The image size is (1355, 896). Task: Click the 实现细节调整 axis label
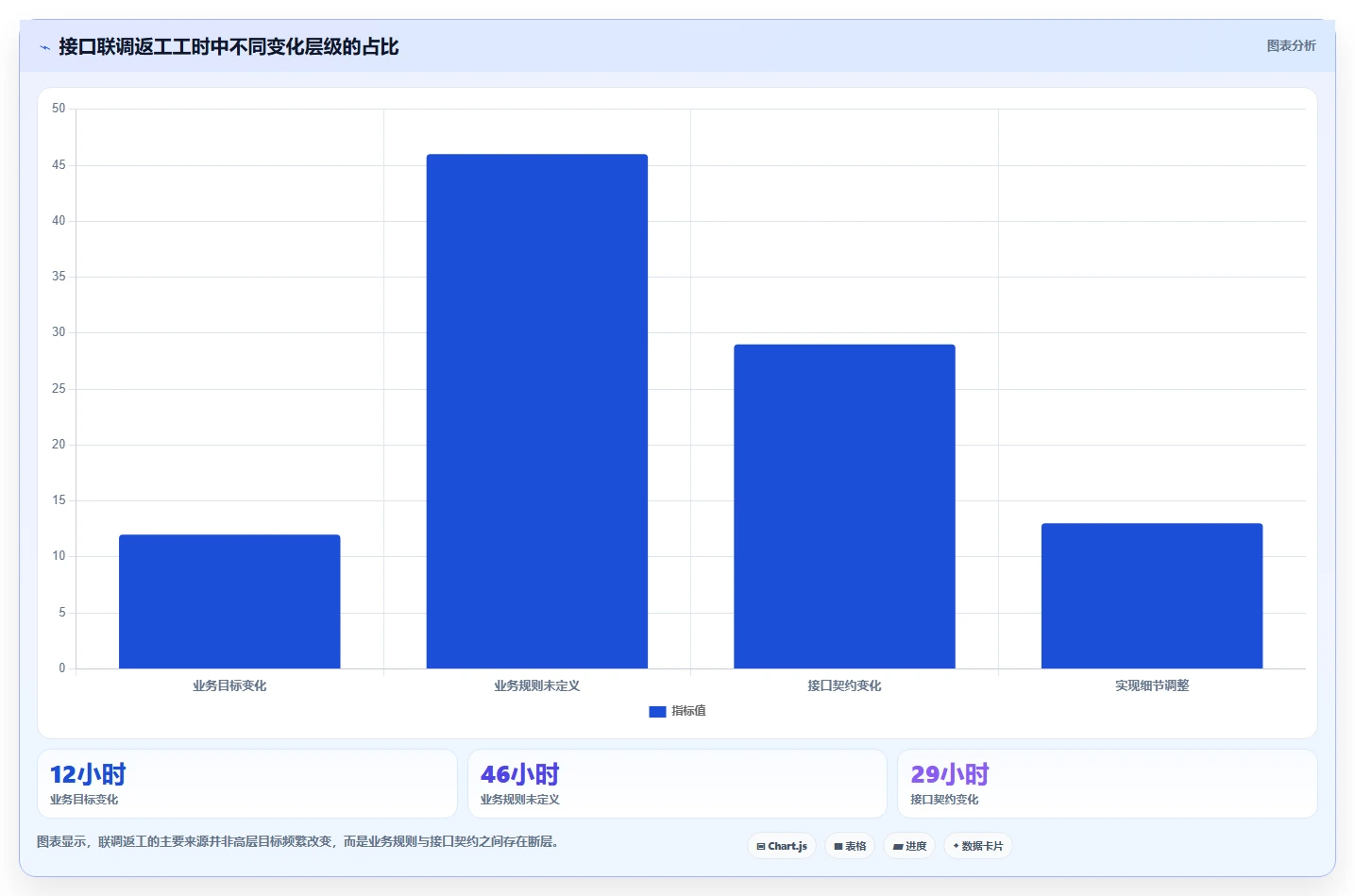(x=1152, y=686)
